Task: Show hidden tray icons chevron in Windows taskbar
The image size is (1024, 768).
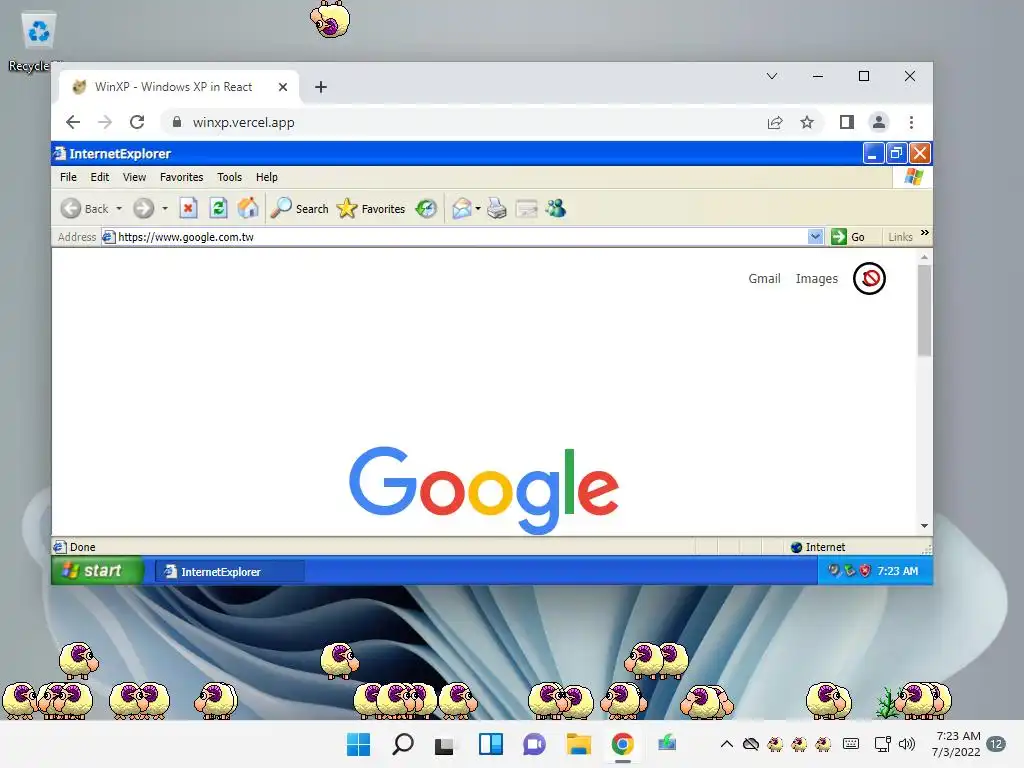Action: pyautogui.click(x=726, y=744)
